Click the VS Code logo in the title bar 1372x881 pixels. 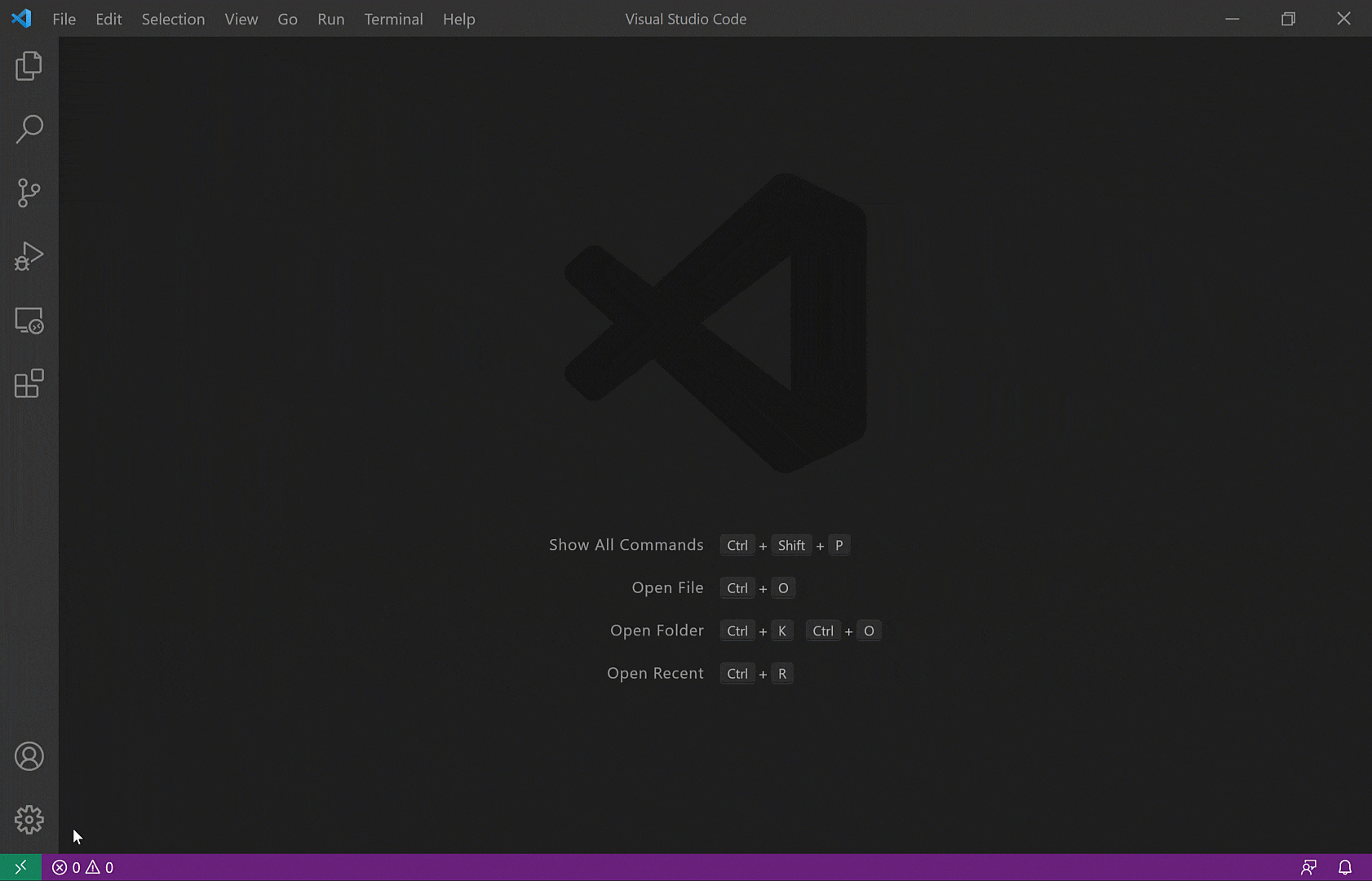click(21, 18)
